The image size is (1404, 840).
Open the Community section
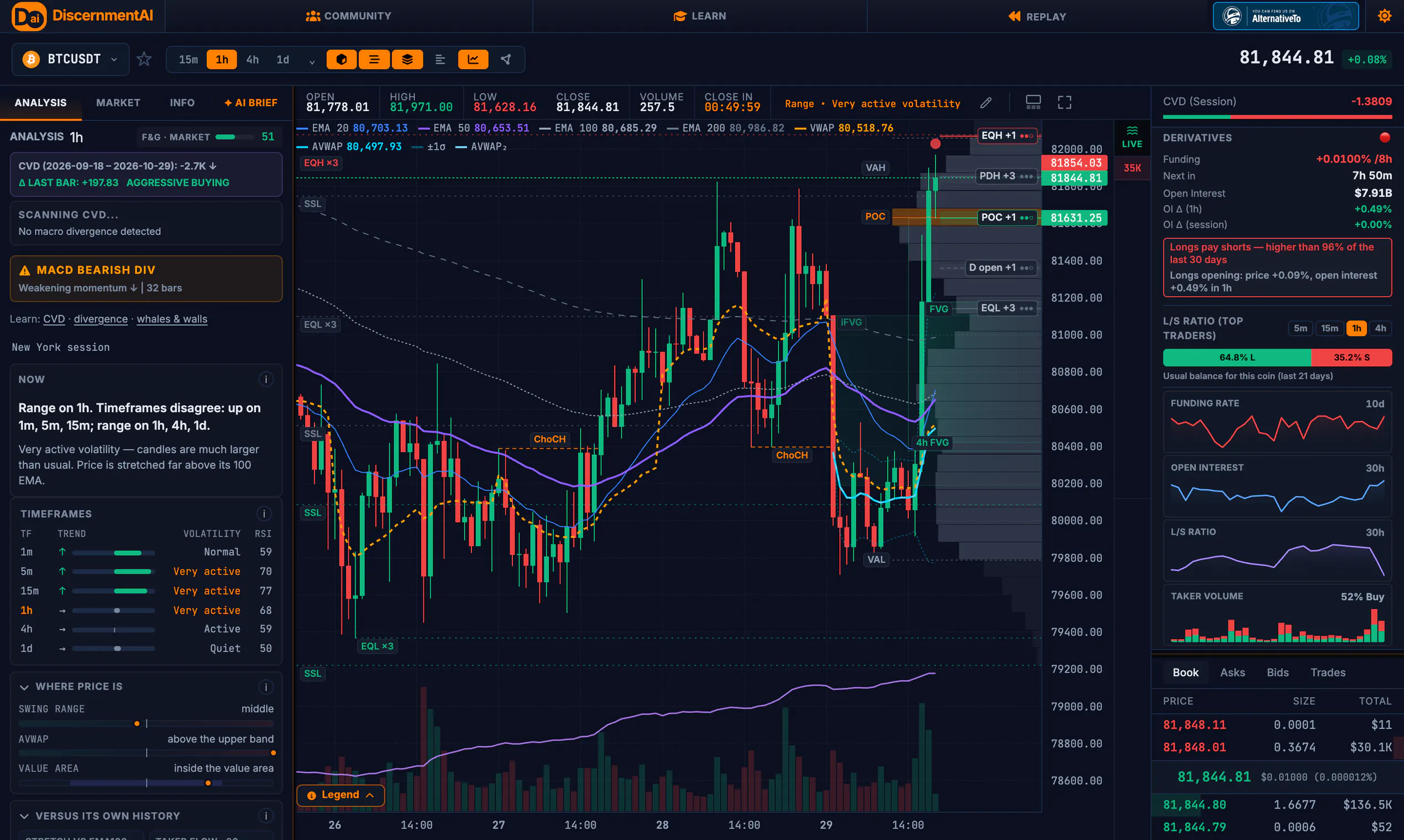[349, 17]
